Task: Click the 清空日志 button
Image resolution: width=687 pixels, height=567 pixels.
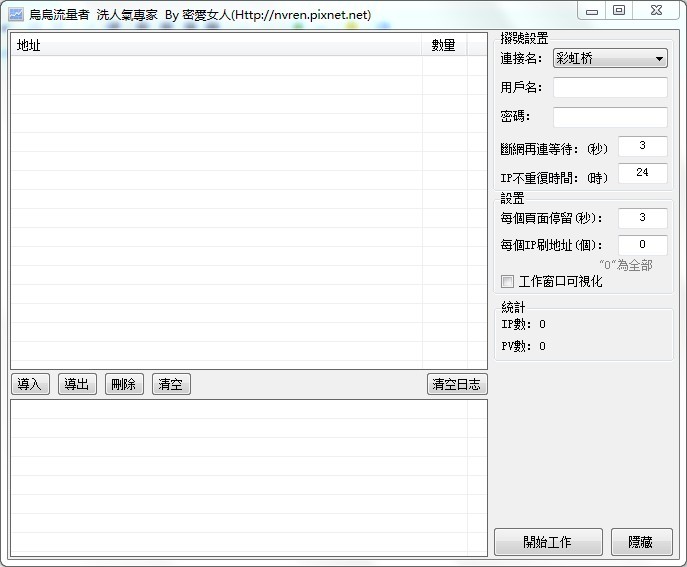Action: (x=457, y=384)
